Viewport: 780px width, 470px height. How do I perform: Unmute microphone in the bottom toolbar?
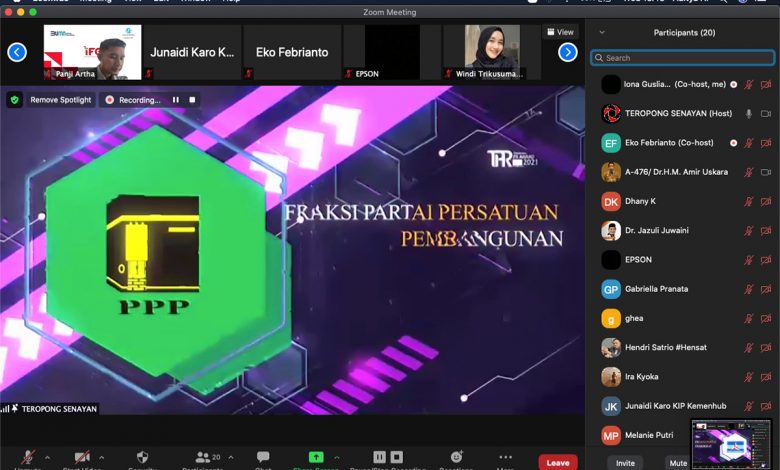click(x=28, y=458)
